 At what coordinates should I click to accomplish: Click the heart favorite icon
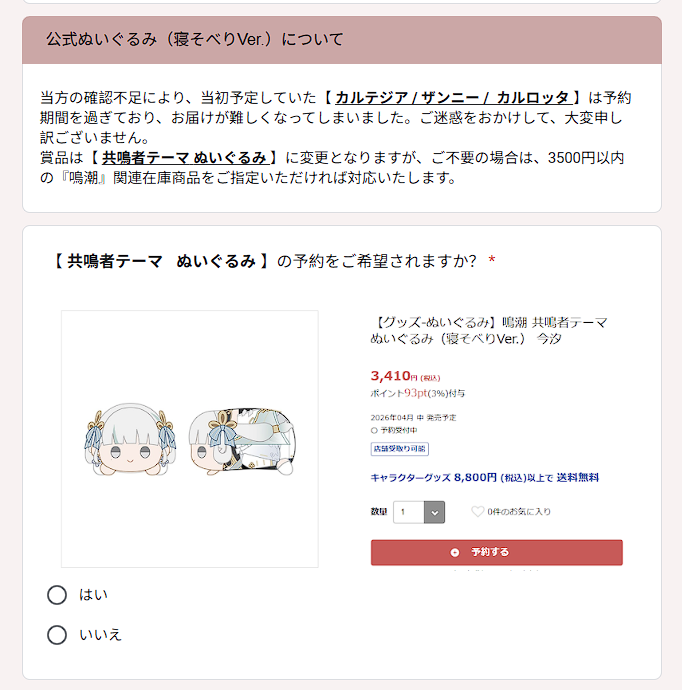pos(477,511)
